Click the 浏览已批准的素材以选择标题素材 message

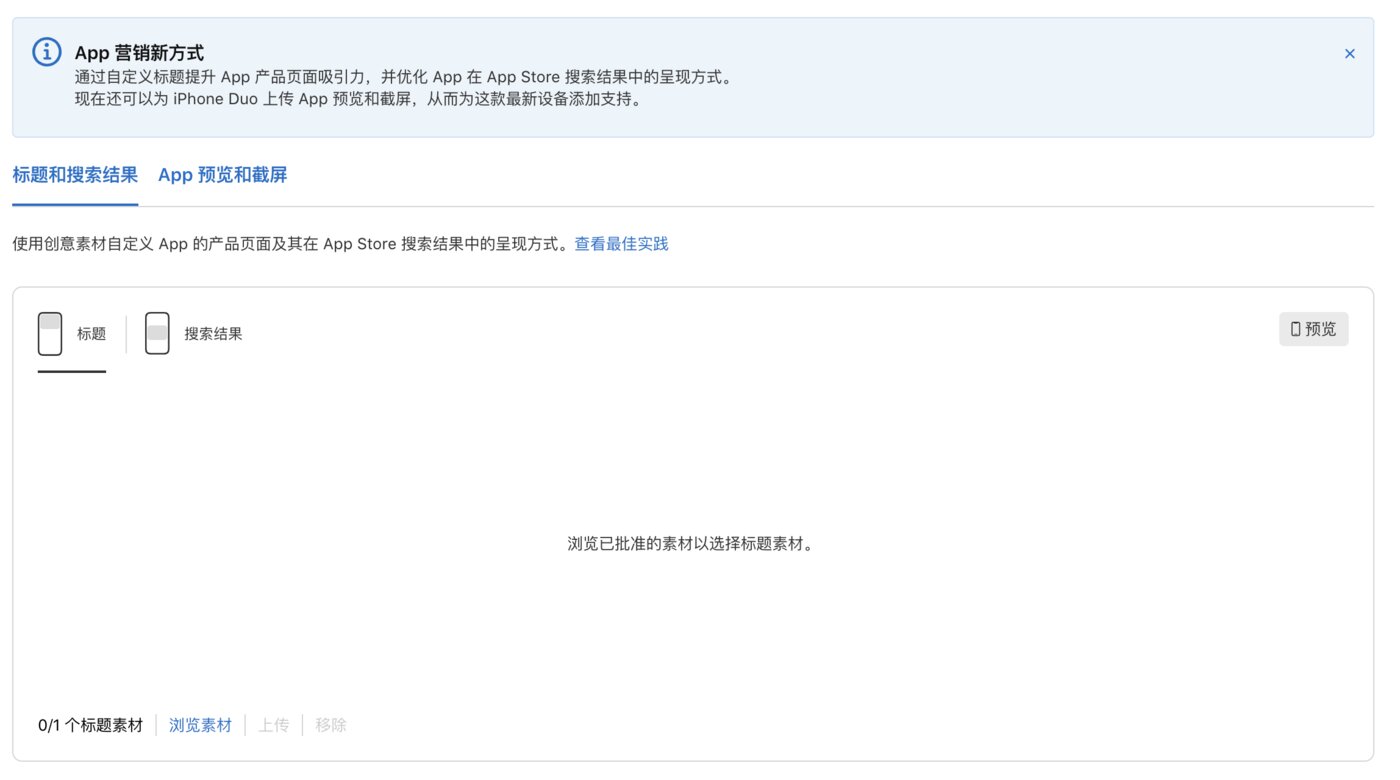(692, 545)
